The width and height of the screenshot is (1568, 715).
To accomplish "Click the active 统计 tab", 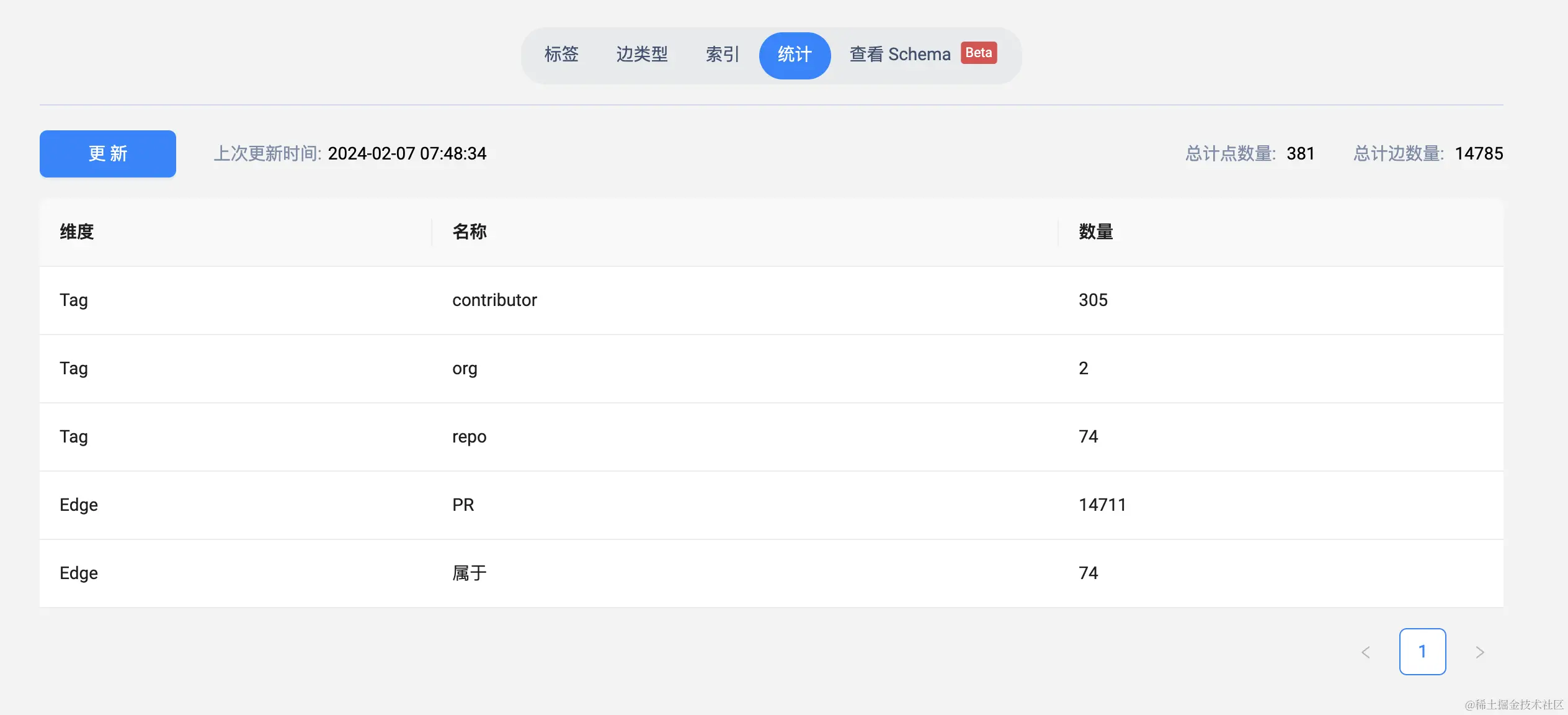I will coord(795,55).
